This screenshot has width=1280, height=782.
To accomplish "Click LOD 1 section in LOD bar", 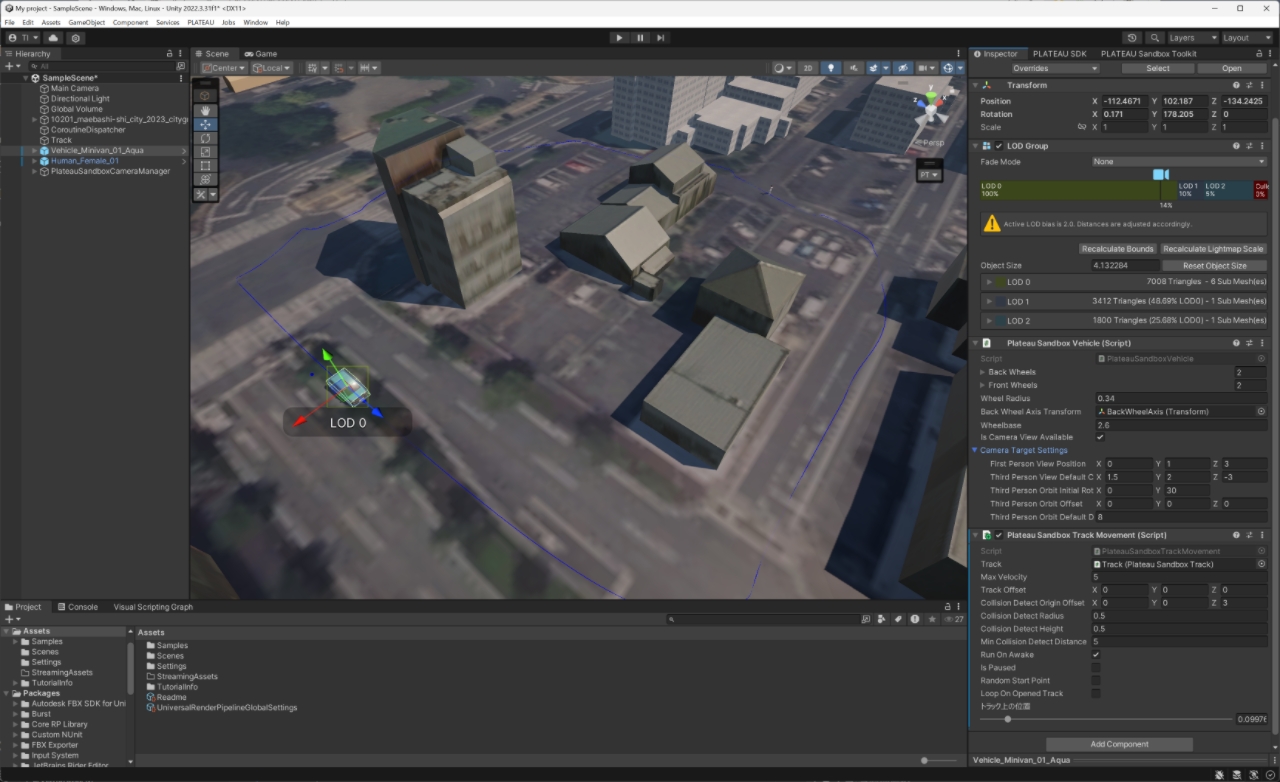I will coord(1189,190).
